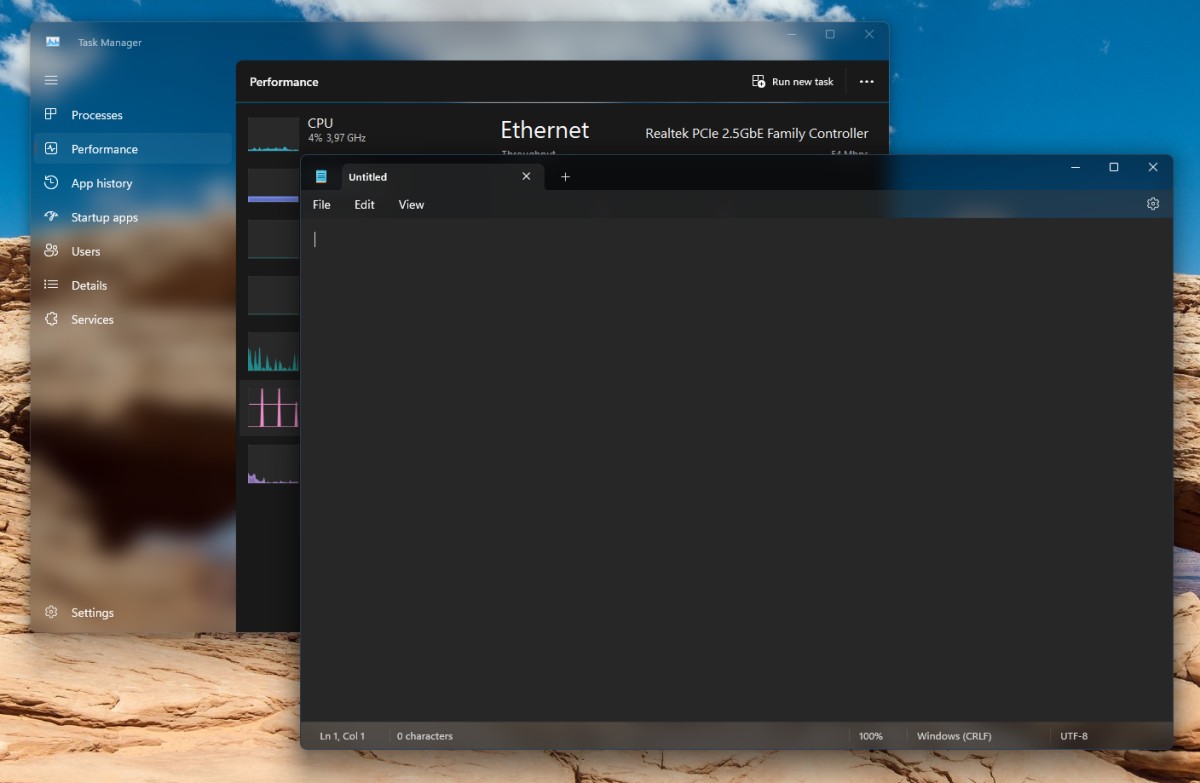
Task: Open the Services puzzle icon
Action: pyautogui.click(x=51, y=319)
